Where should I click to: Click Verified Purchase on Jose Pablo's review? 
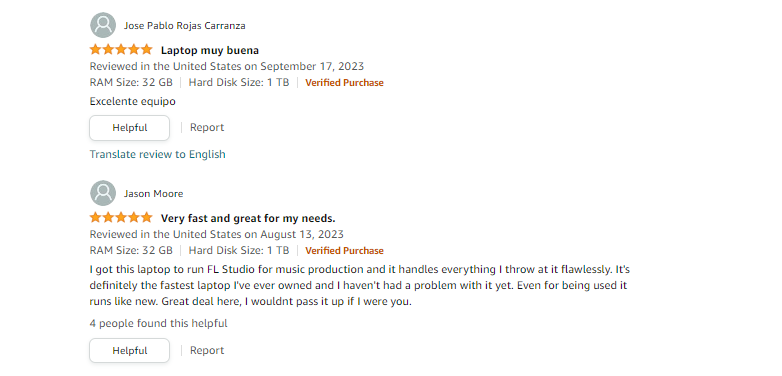[344, 83]
